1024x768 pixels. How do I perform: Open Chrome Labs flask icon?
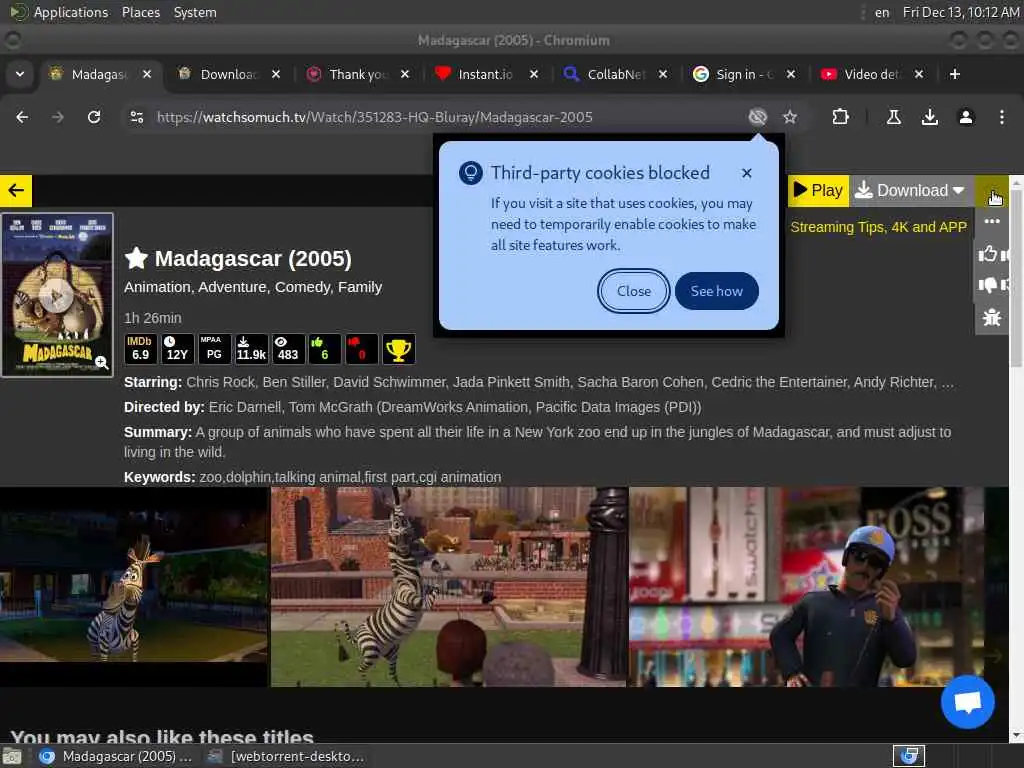(894, 117)
